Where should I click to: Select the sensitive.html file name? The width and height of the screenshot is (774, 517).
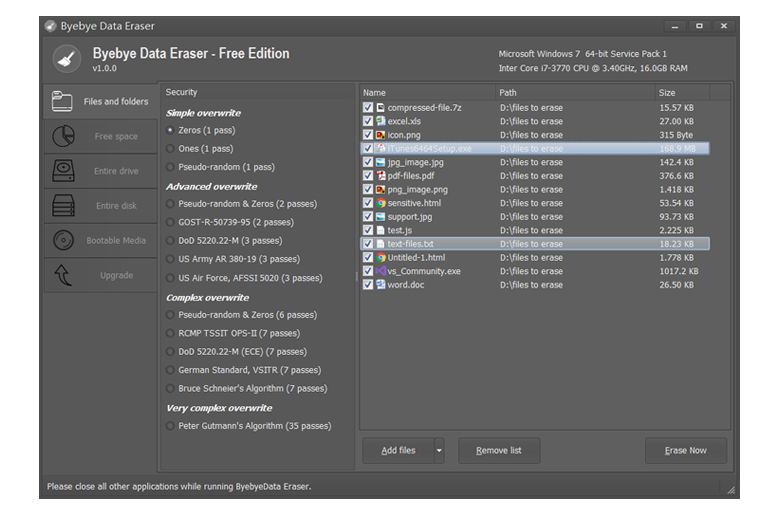[414, 203]
